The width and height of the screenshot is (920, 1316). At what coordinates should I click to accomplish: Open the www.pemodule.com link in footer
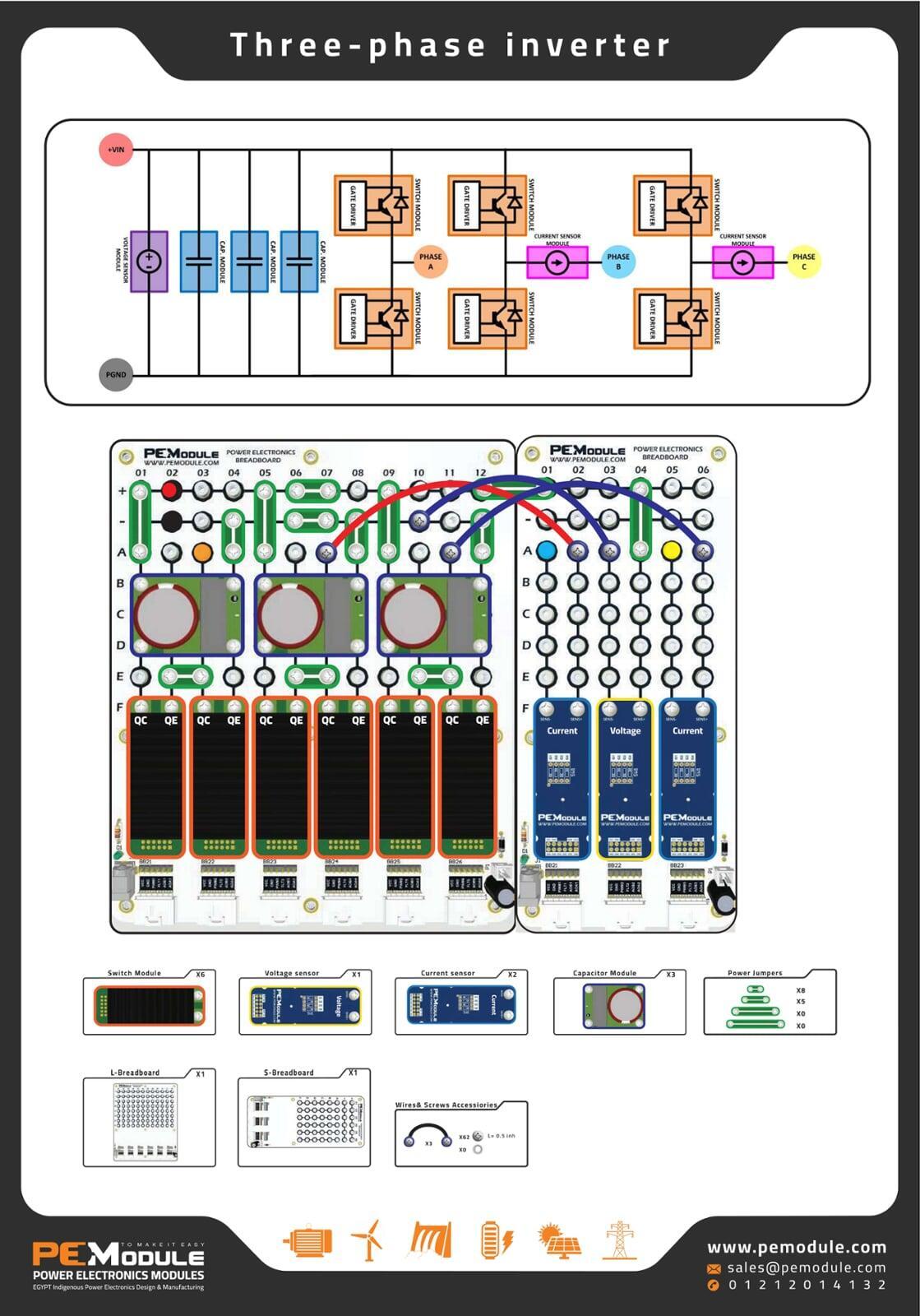click(796, 1248)
